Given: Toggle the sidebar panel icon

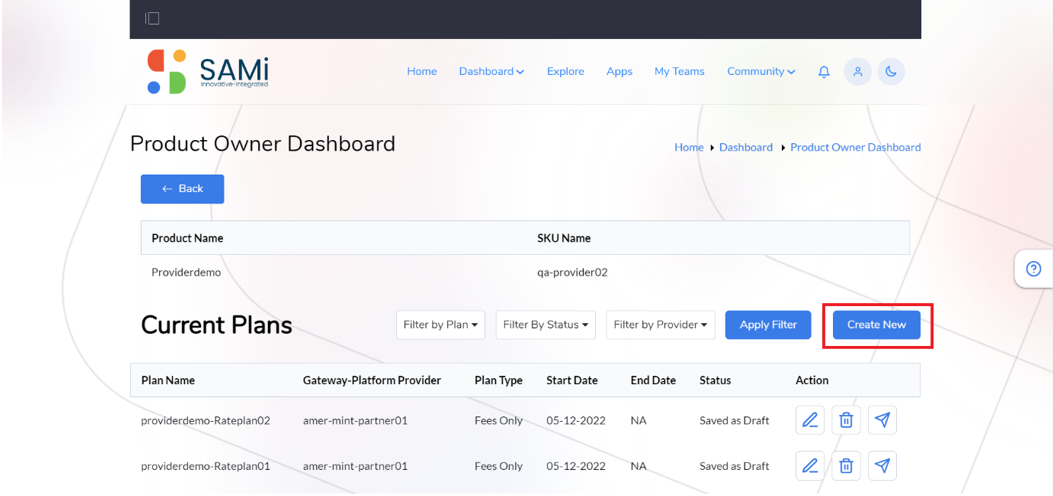Looking at the screenshot, I should (x=152, y=19).
